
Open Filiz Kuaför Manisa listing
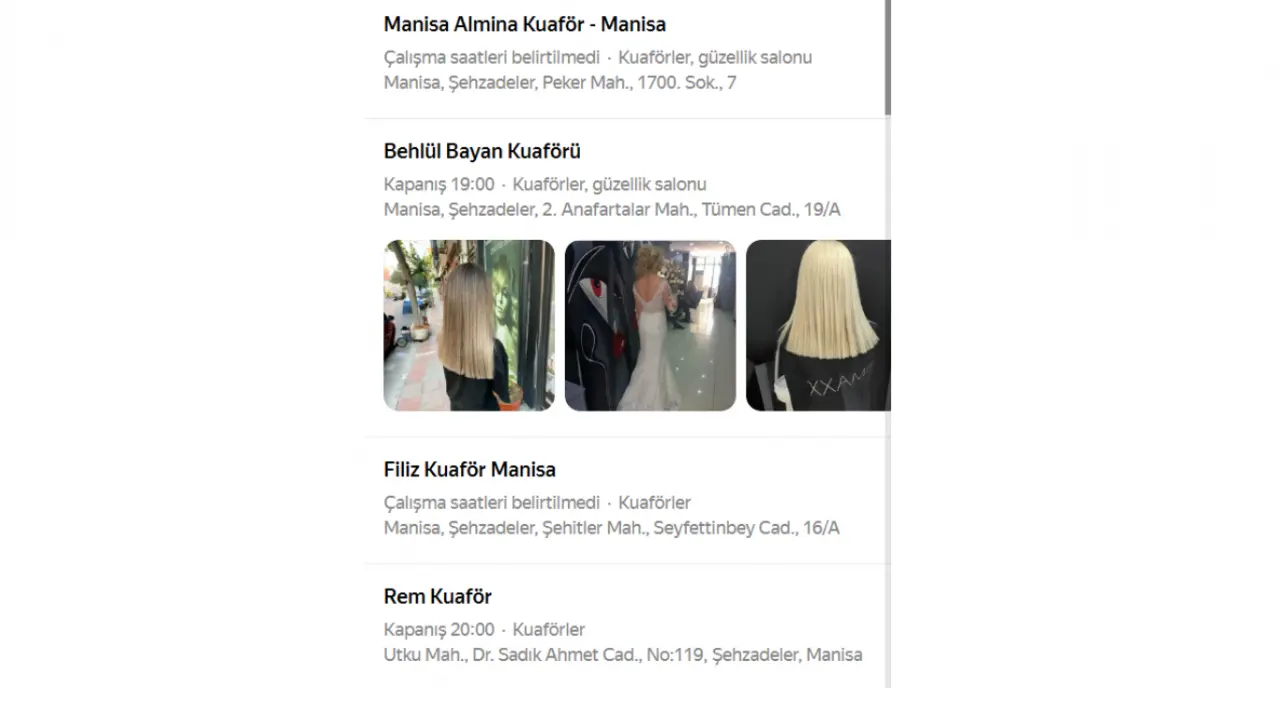pos(469,469)
